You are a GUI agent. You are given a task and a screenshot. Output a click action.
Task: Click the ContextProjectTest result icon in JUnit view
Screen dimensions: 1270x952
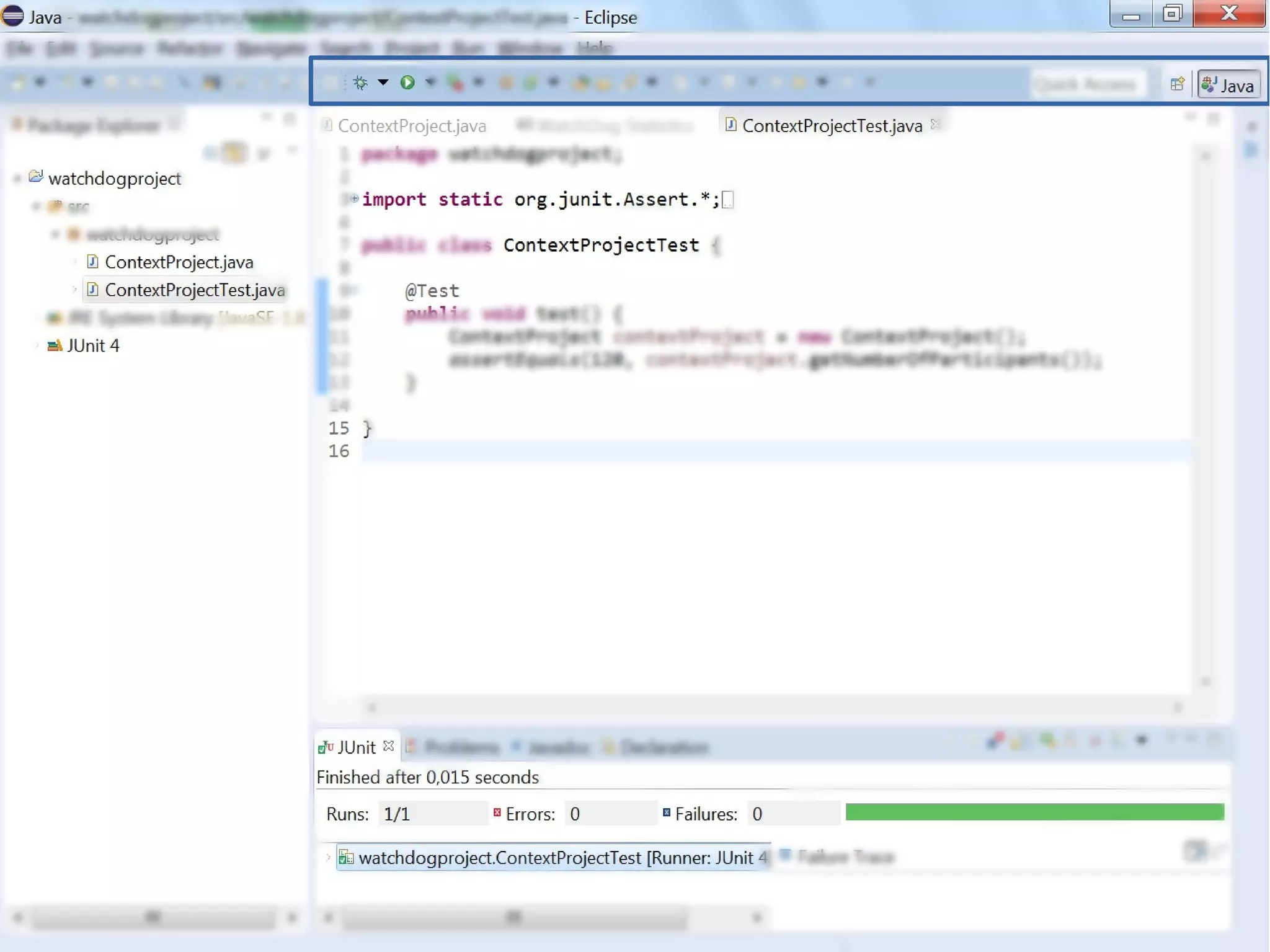(346, 857)
